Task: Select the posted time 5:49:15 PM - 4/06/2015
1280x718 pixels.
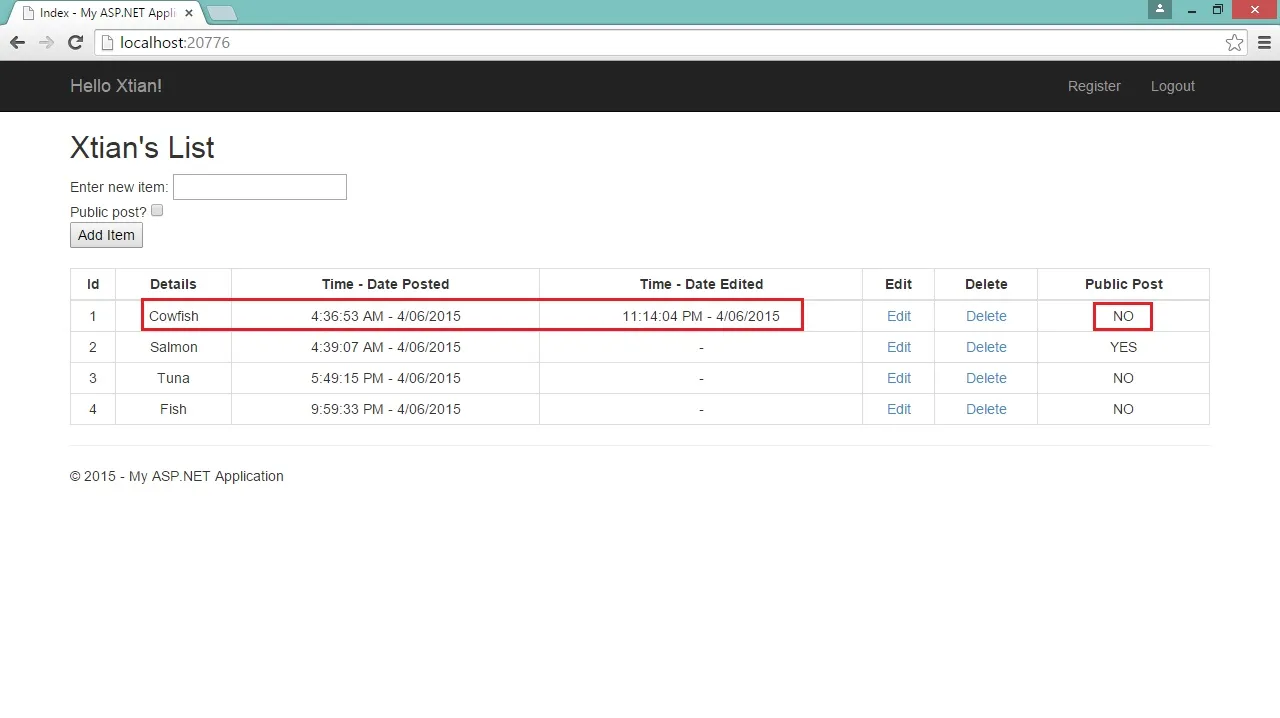Action: pos(386,378)
